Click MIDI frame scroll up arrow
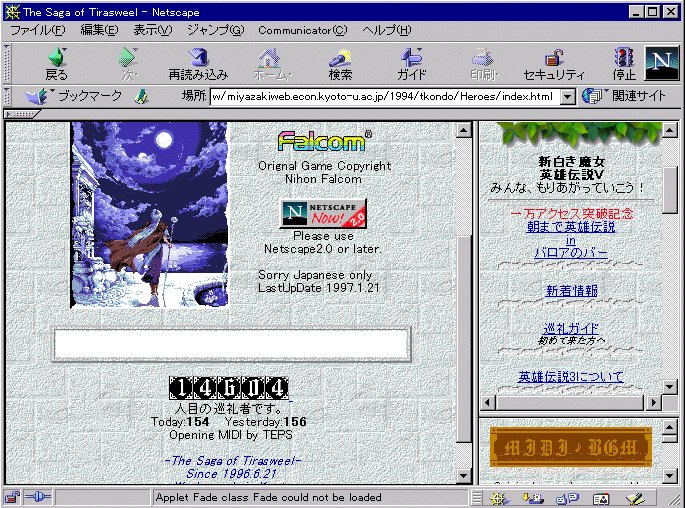 pos(670,426)
